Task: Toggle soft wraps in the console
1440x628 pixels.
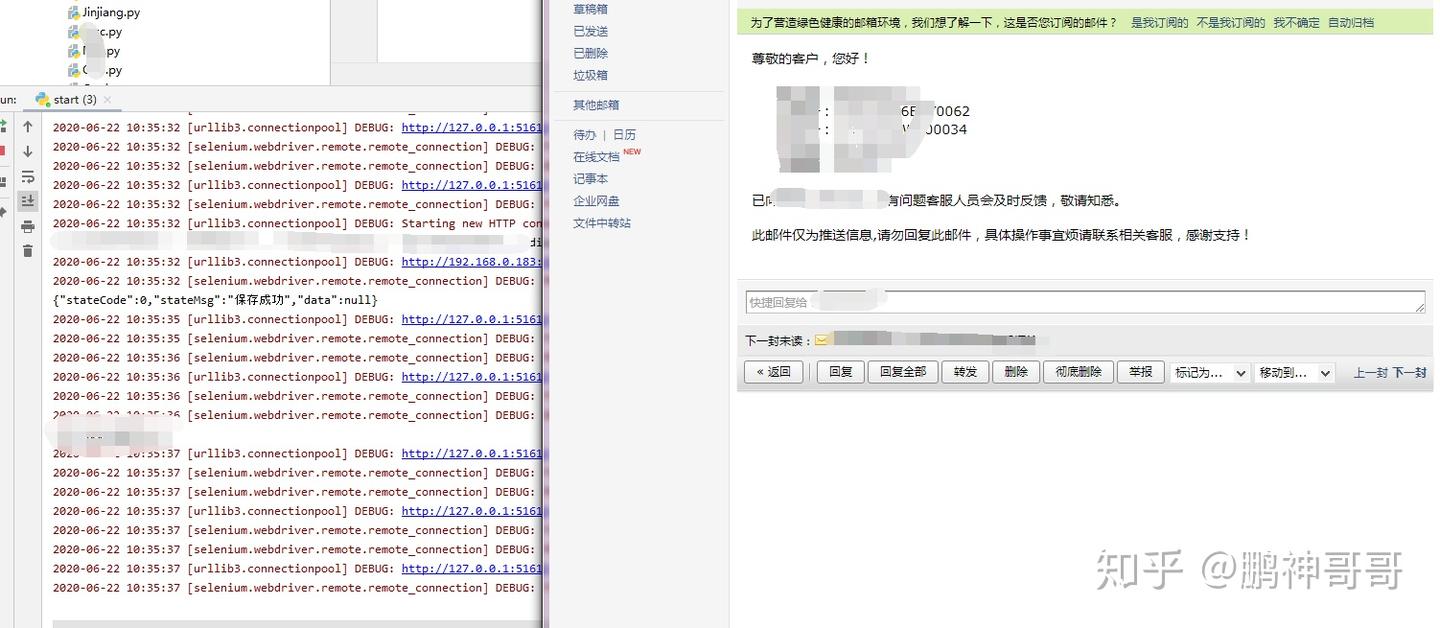Action: 27,176
